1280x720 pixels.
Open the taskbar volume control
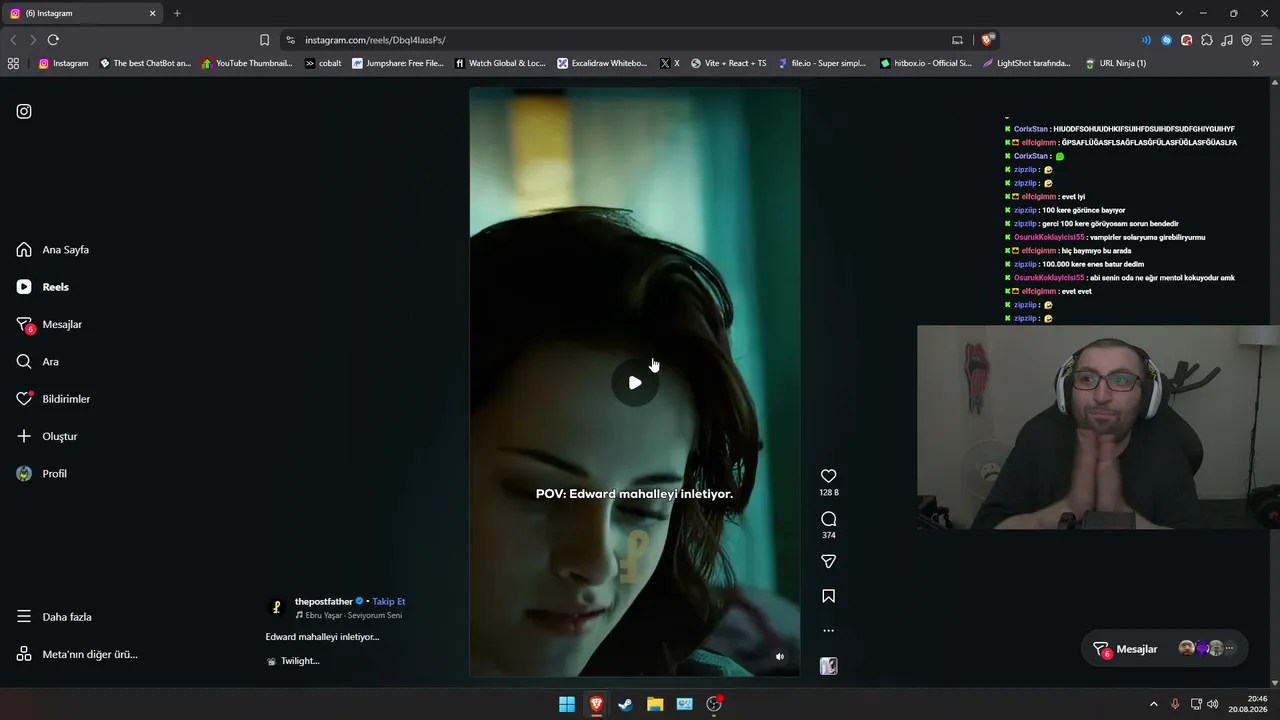click(1213, 704)
